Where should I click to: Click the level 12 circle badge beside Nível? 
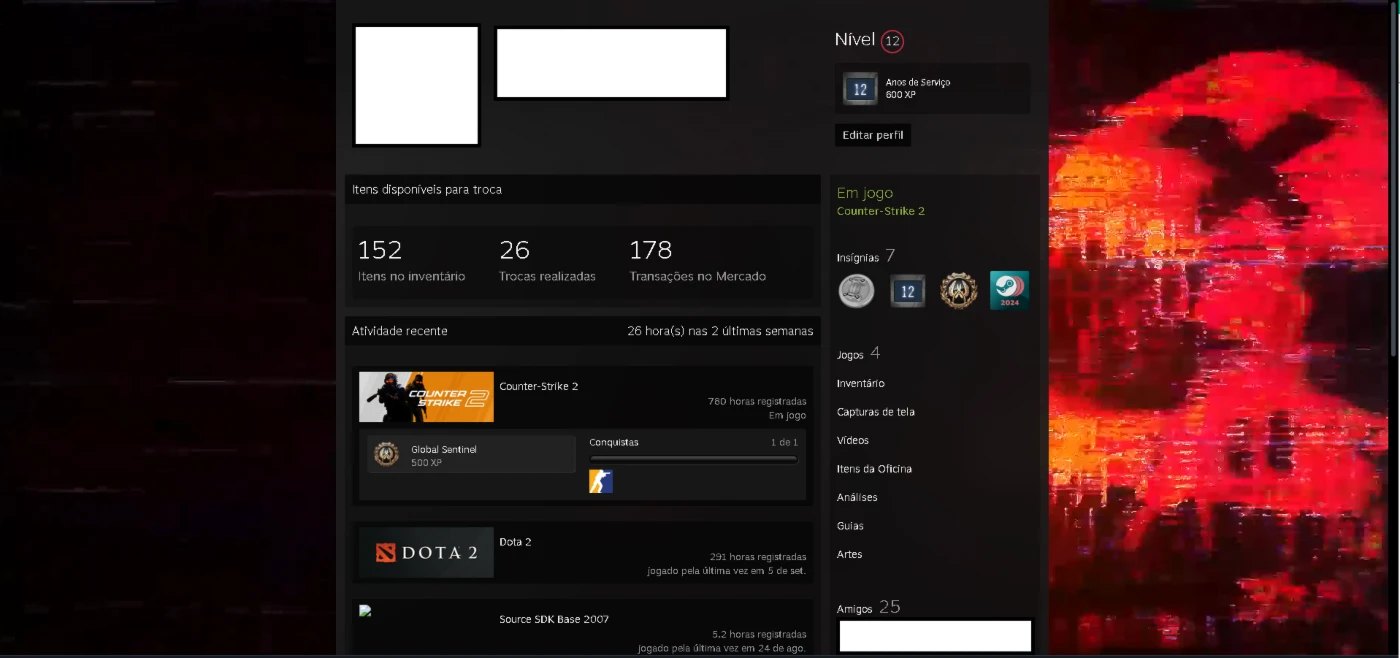pos(892,42)
